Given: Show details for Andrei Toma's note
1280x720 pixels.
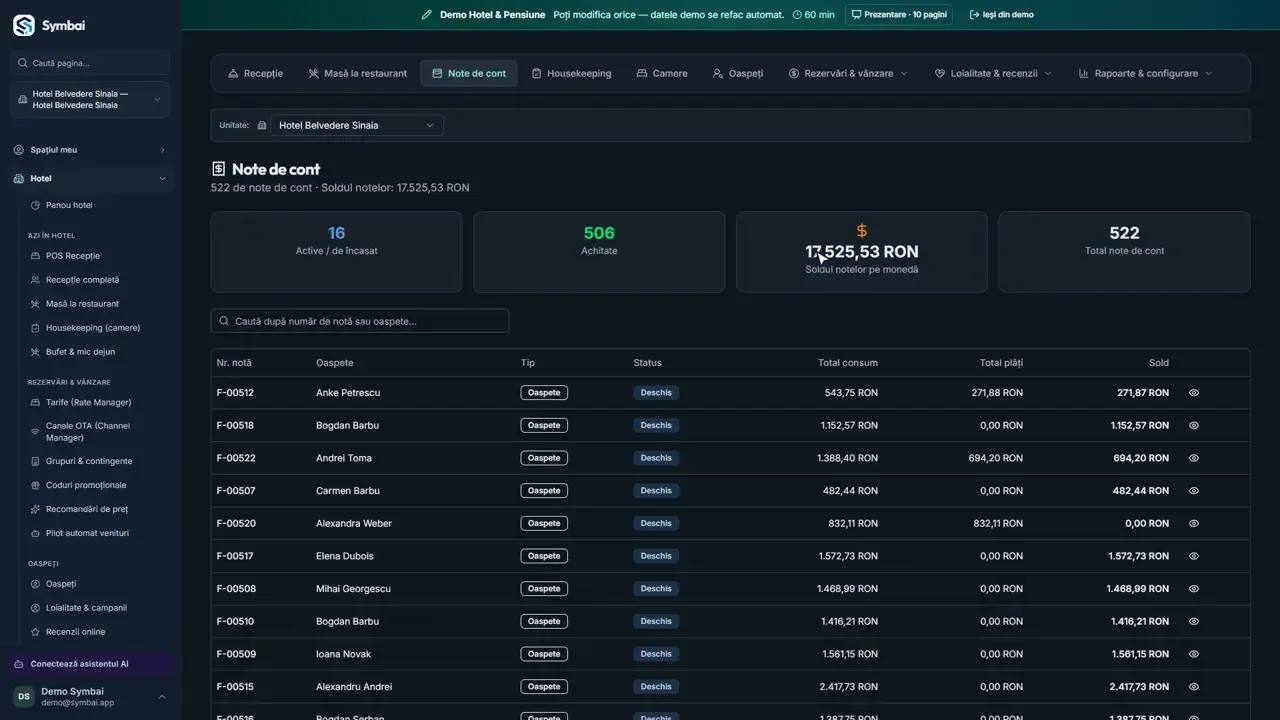Looking at the screenshot, I should 1194,458.
